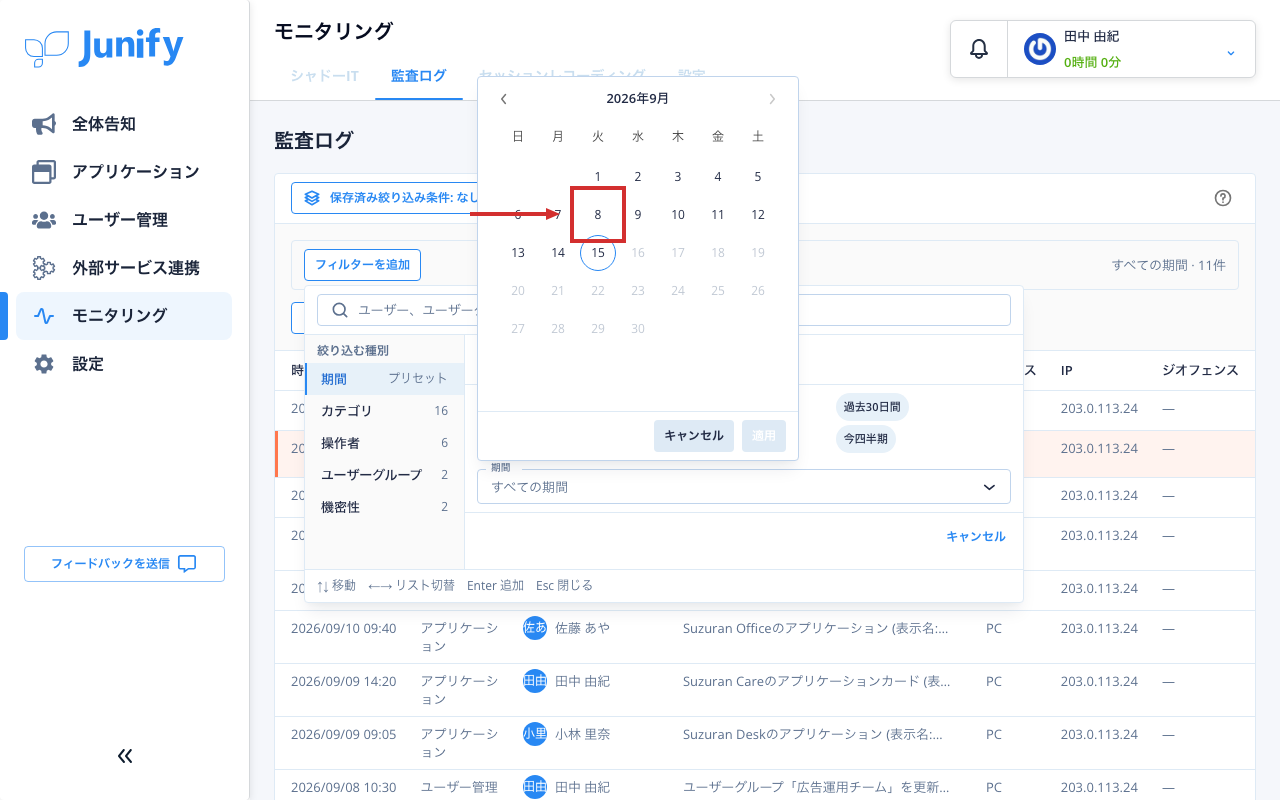
Task: Select September 1 in the calendar
Action: (598, 177)
